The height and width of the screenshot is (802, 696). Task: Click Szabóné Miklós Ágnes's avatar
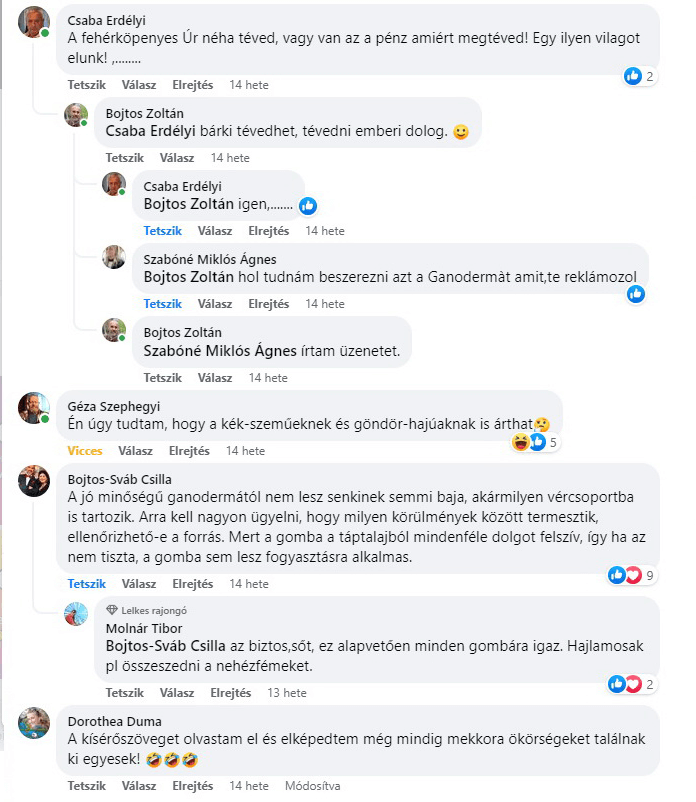(x=115, y=257)
